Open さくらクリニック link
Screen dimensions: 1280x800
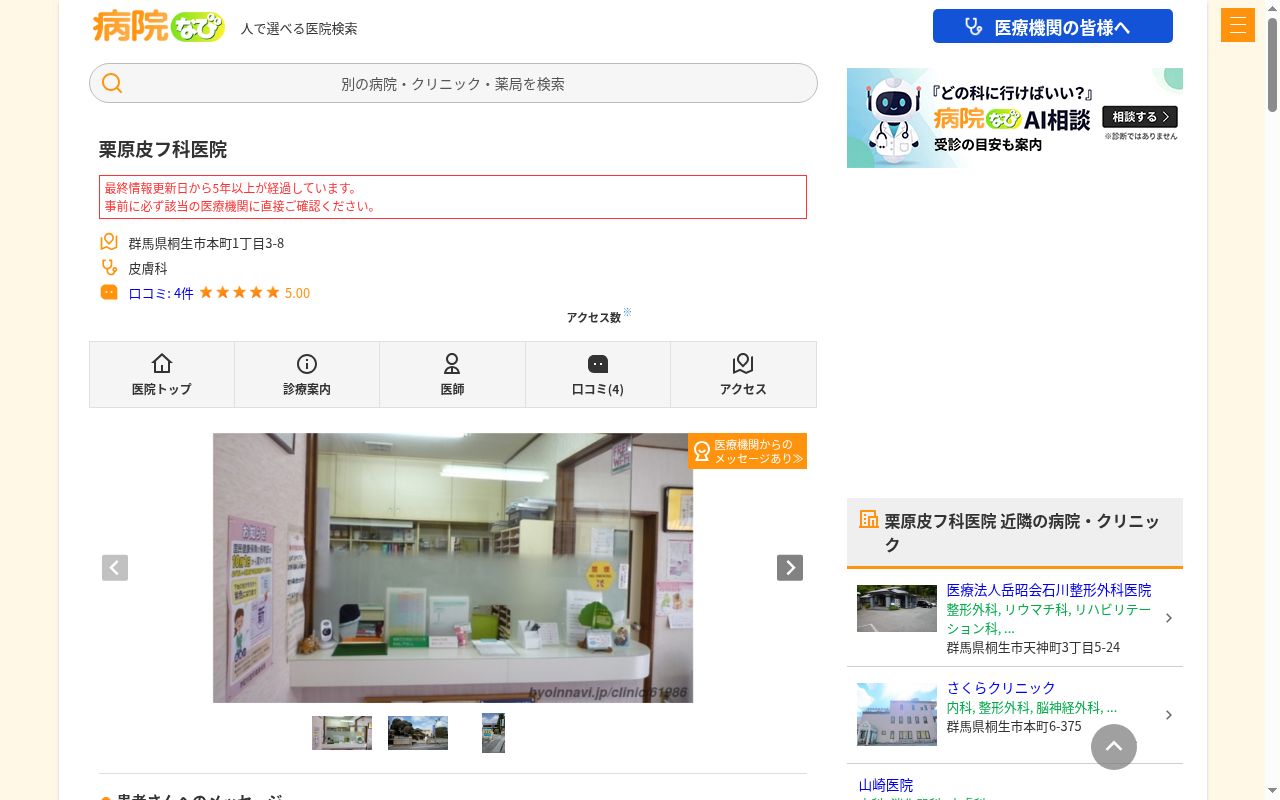[1001, 688]
